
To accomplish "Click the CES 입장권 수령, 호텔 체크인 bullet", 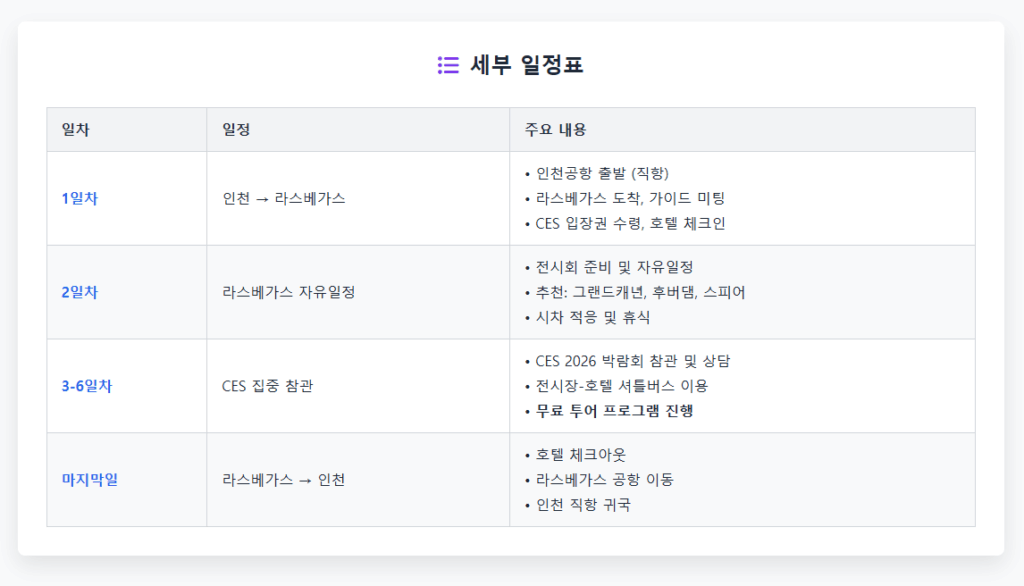I will point(625,223).
